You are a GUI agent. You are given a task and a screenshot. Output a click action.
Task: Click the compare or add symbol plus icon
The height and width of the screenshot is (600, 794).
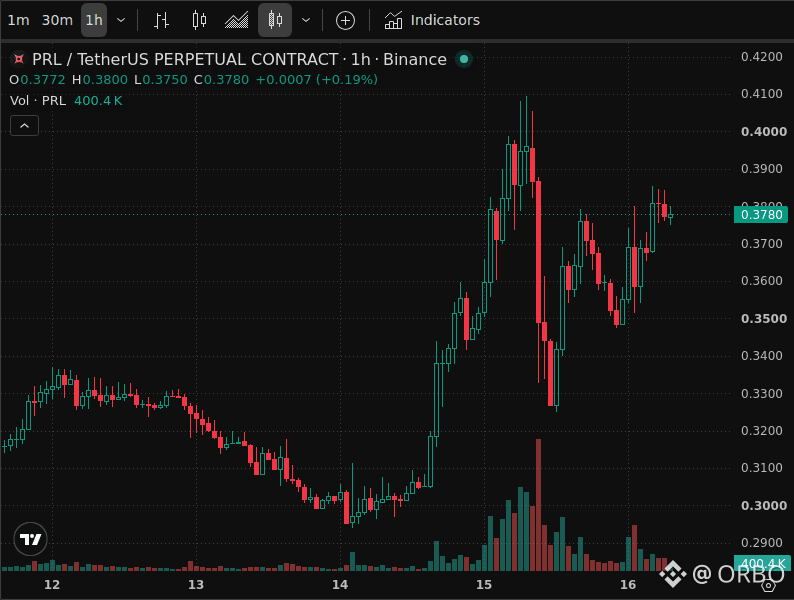click(345, 20)
